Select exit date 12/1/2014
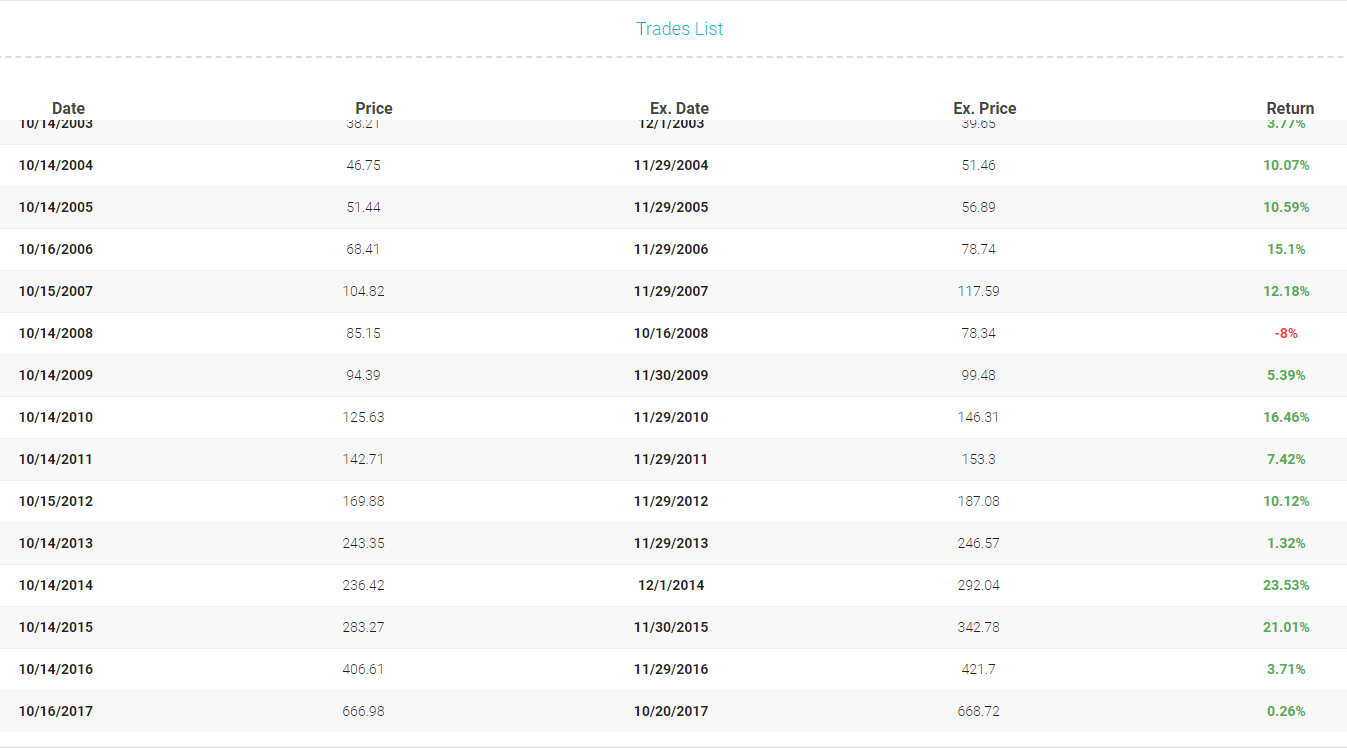Screen dimensions: 1347x748 [x=671, y=585]
